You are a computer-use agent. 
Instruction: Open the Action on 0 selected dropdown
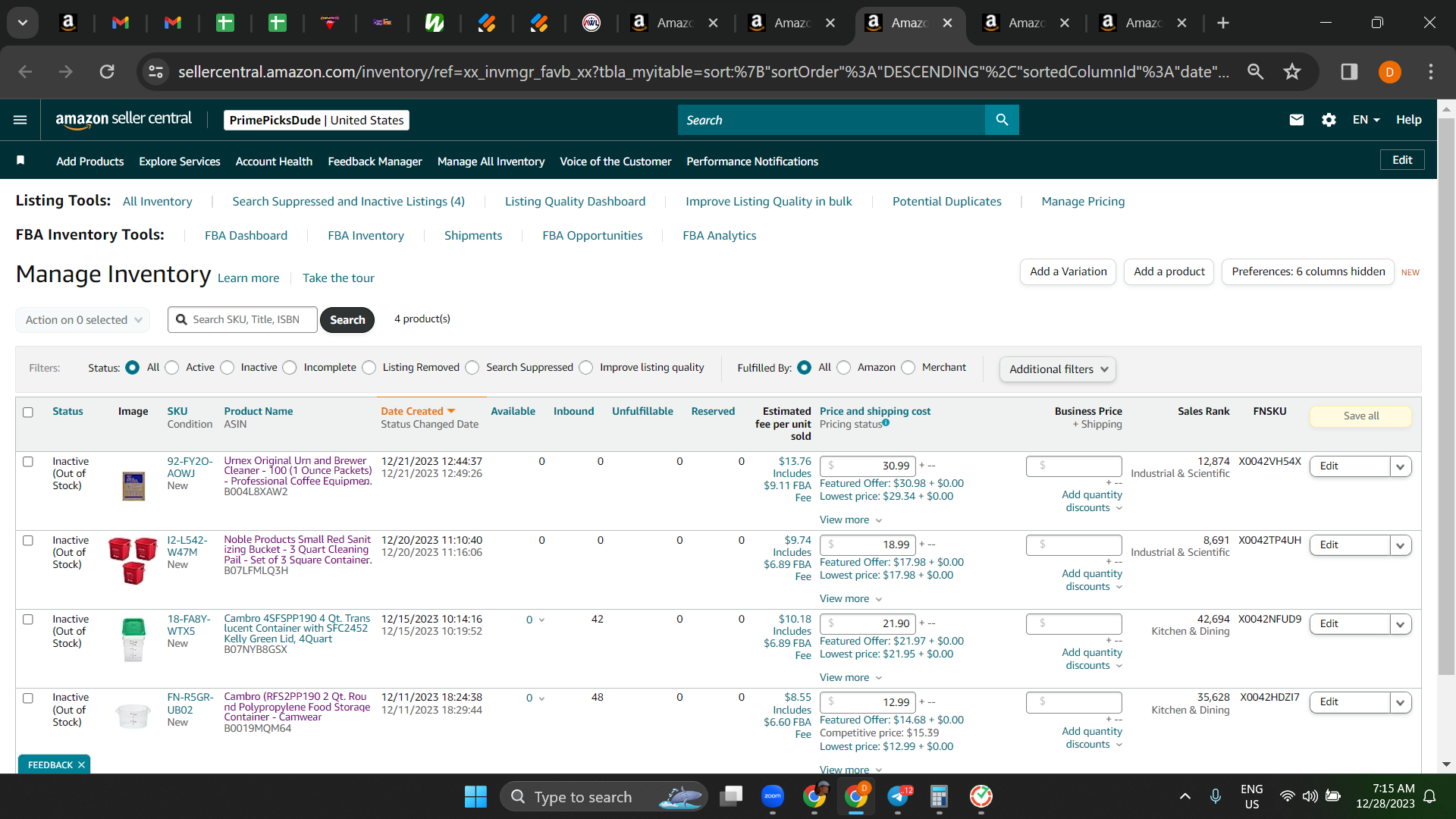(83, 320)
